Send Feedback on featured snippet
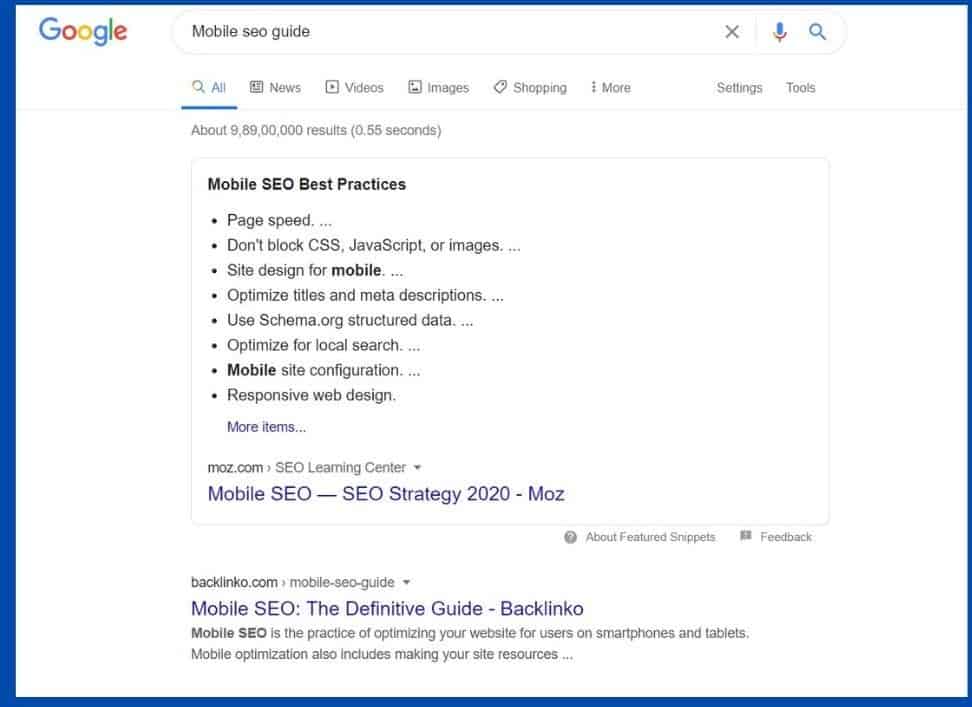 click(x=785, y=537)
